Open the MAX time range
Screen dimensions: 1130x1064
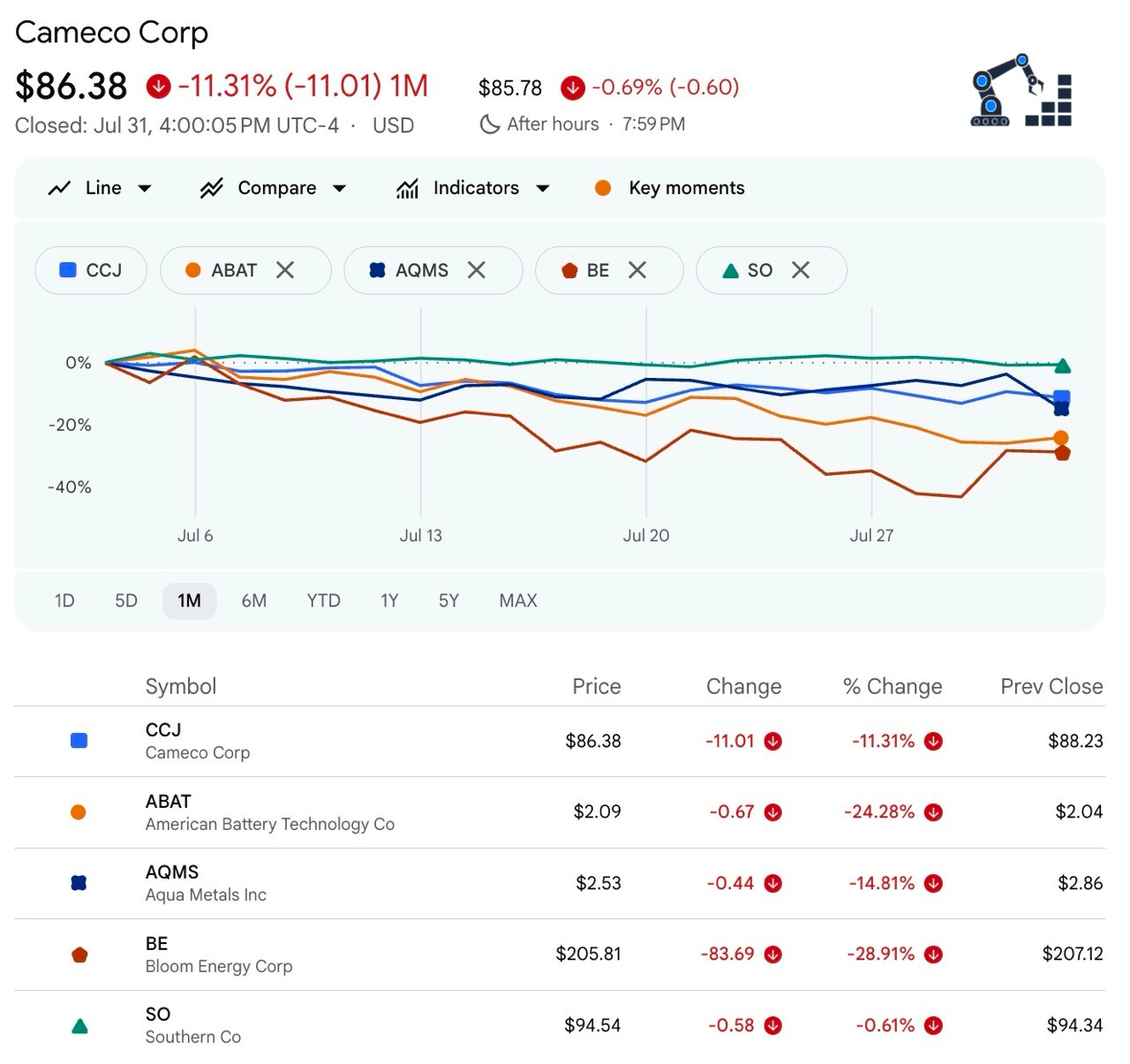click(x=518, y=600)
